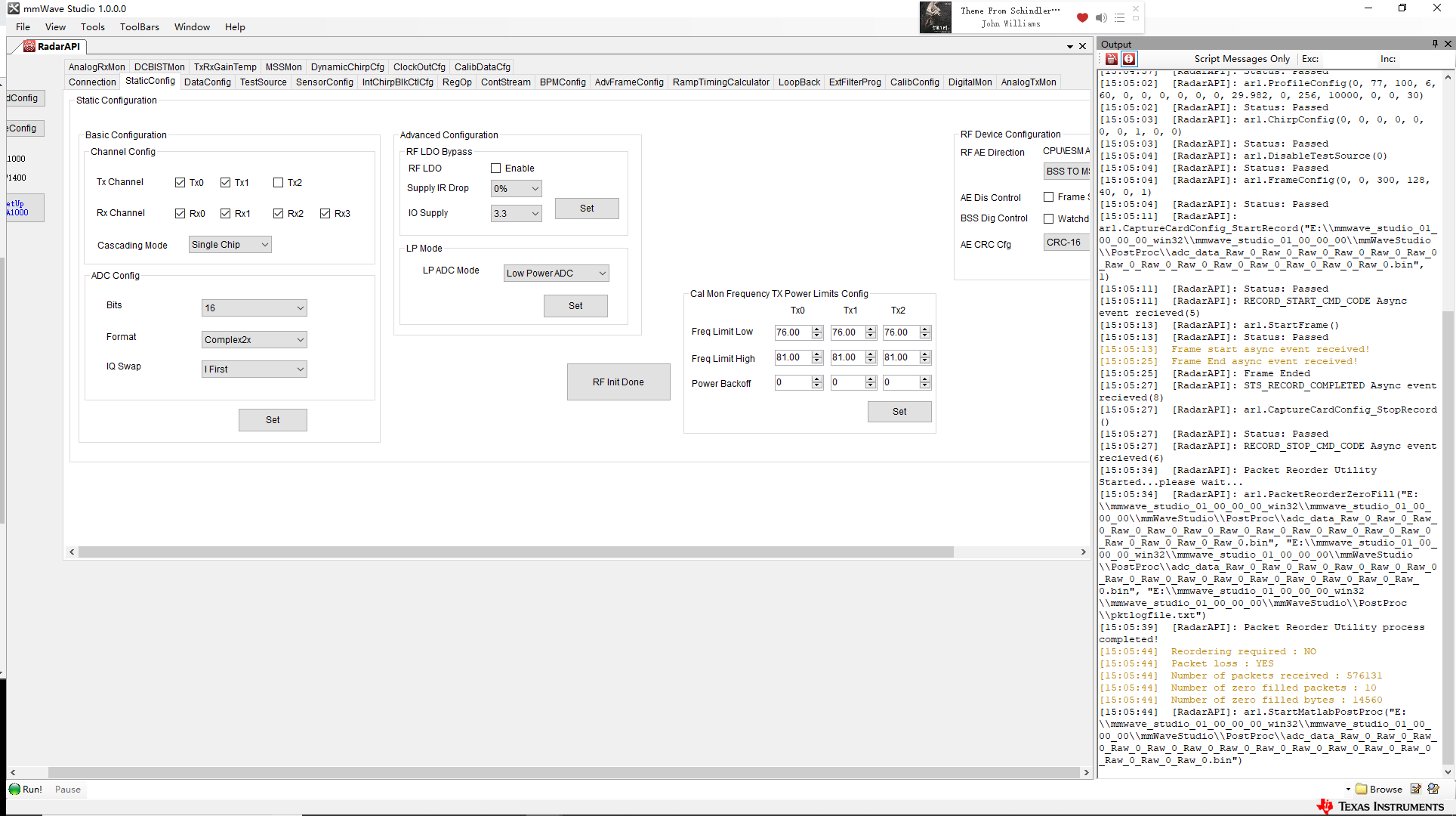Toggle the Rx3 channel checkbox
1456x816 pixels.
[x=325, y=213]
